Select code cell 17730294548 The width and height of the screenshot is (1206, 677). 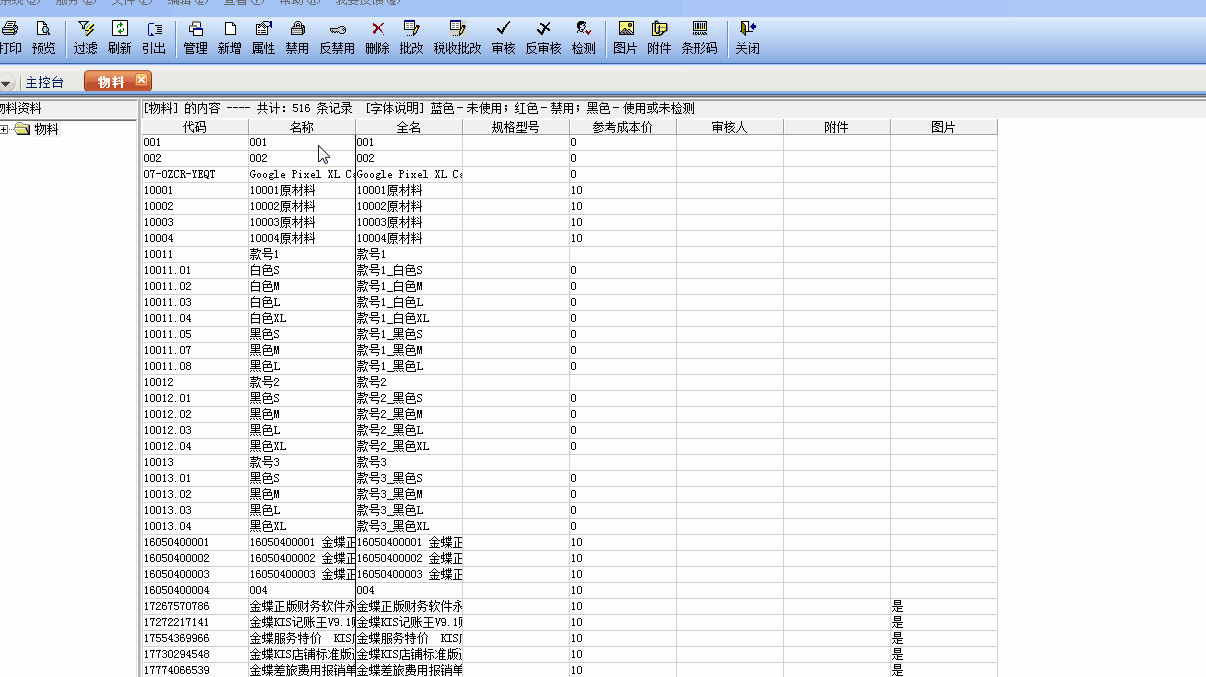(195, 654)
